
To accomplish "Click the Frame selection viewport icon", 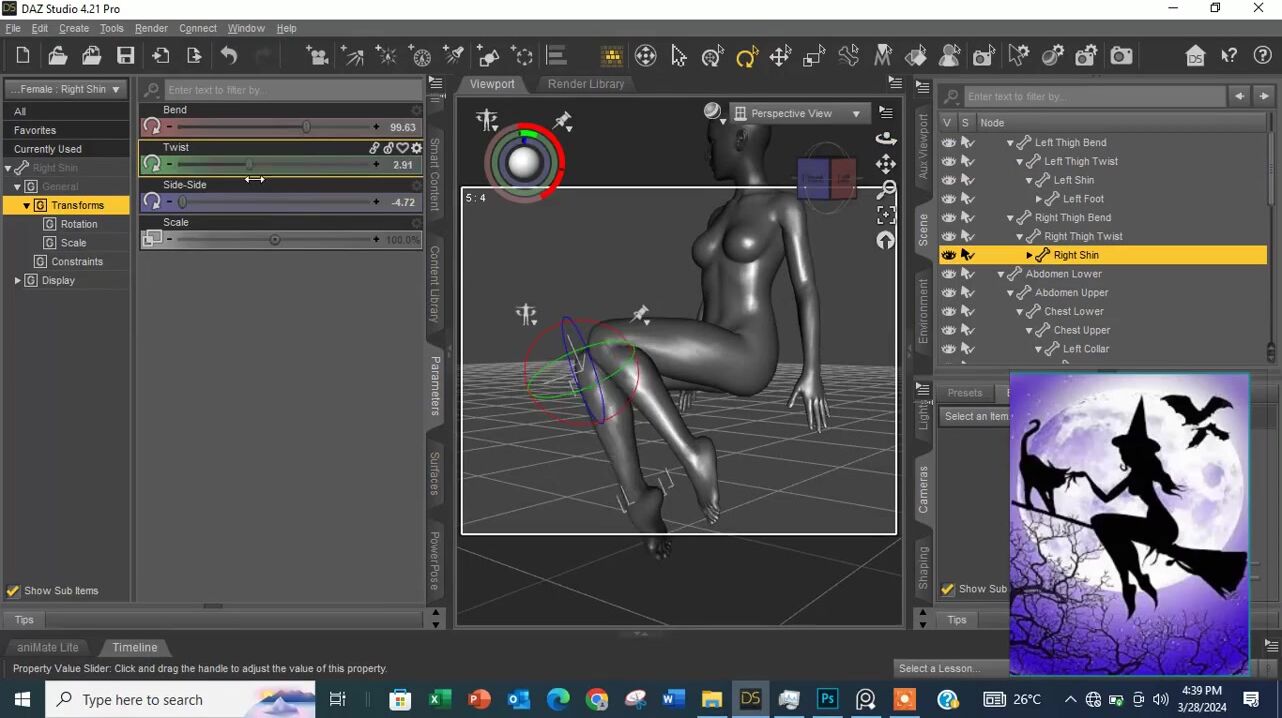I will coord(886,215).
